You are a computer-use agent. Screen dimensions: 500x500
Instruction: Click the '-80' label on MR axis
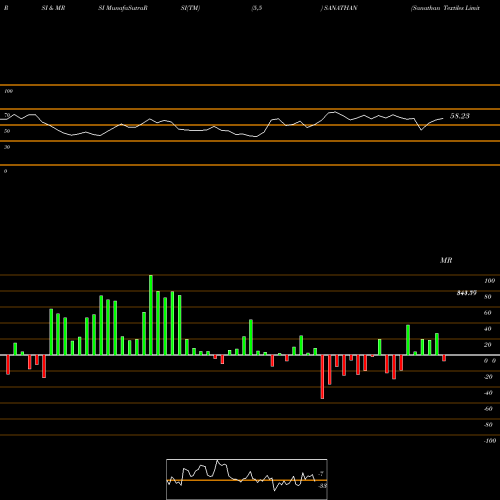pyautogui.click(x=488, y=425)
